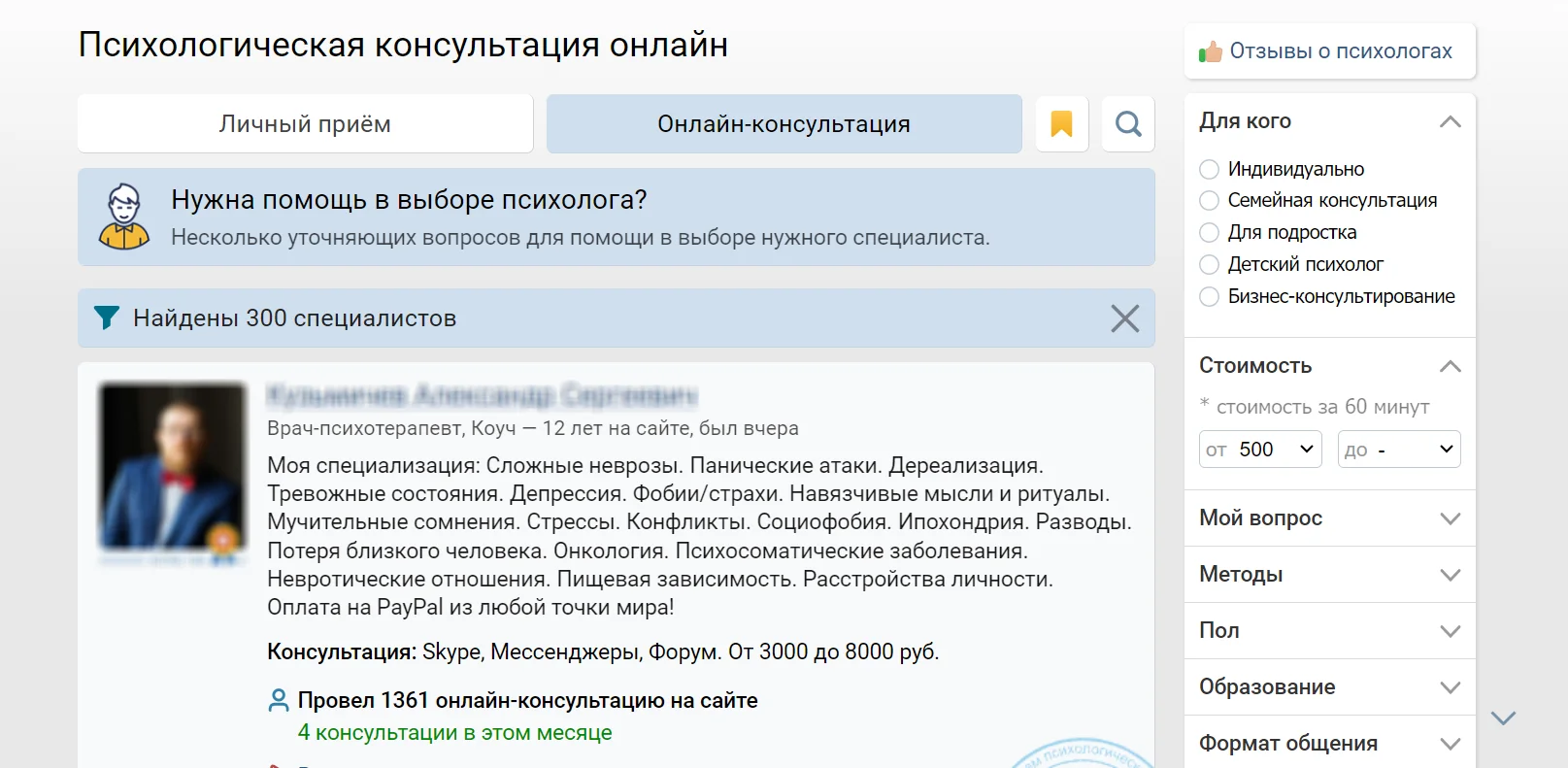
Task: Click the thumbs-up reviews icon
Action: [x=1210, y=51]
